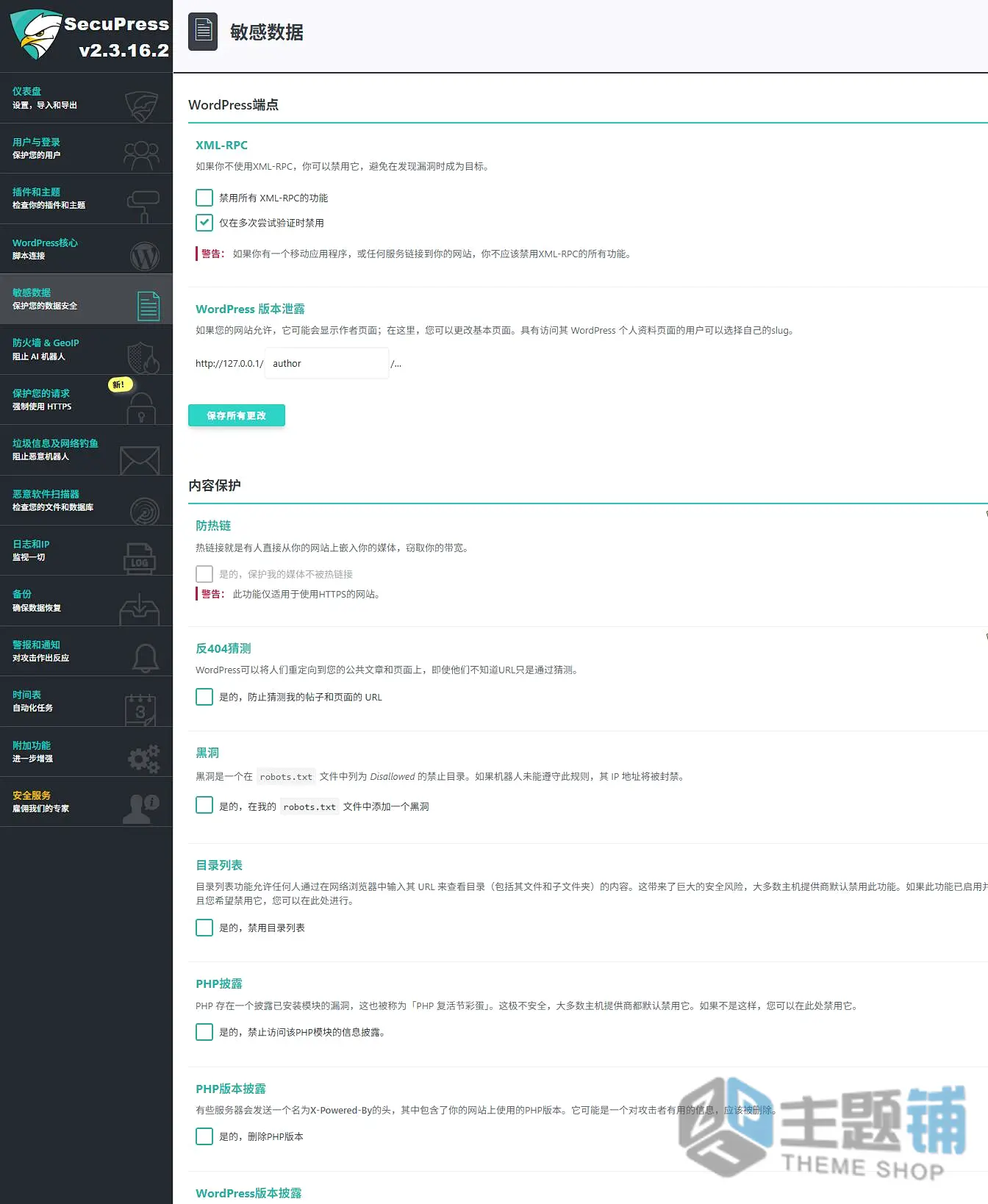Viewport: 988px width, 1204px height.
Task: Click the '内容保护' group title
Action: [x=215, y=485]
